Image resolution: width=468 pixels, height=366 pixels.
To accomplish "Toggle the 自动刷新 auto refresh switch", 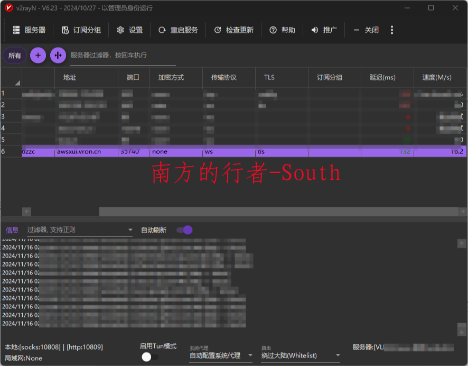I will pos(185,230).
